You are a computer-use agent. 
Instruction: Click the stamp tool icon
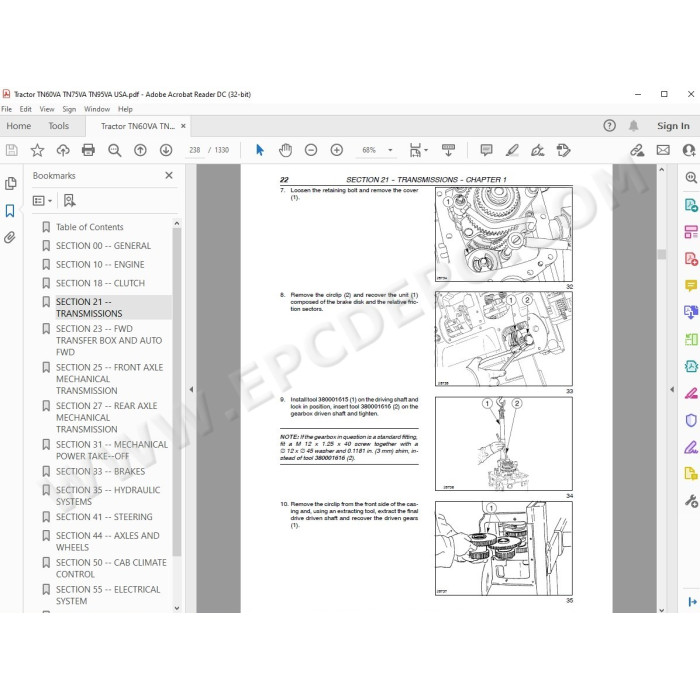563,150
